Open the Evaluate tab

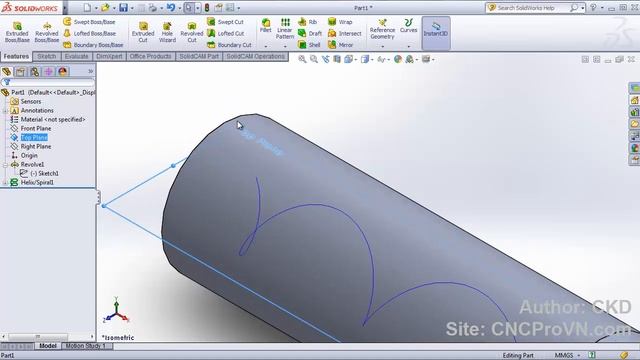tap(76, 56)
